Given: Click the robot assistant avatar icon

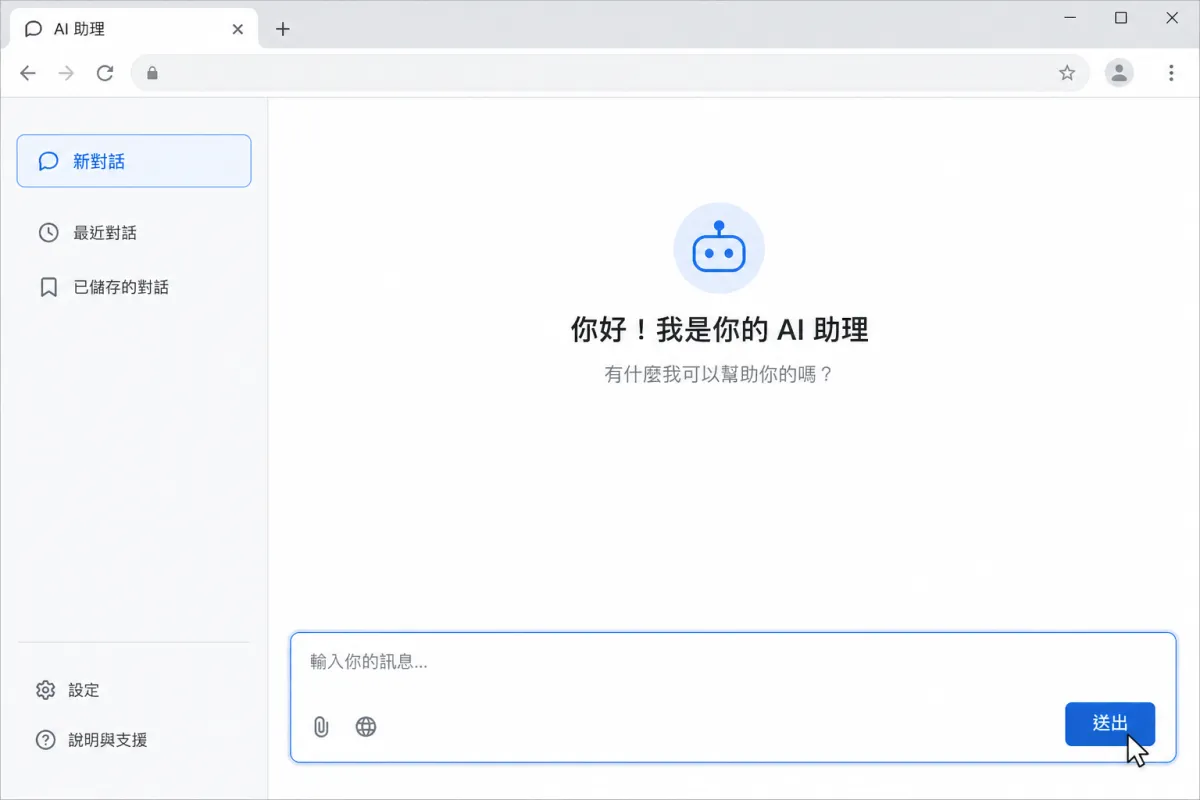Looking at the screenshot, I should [719, 248].
